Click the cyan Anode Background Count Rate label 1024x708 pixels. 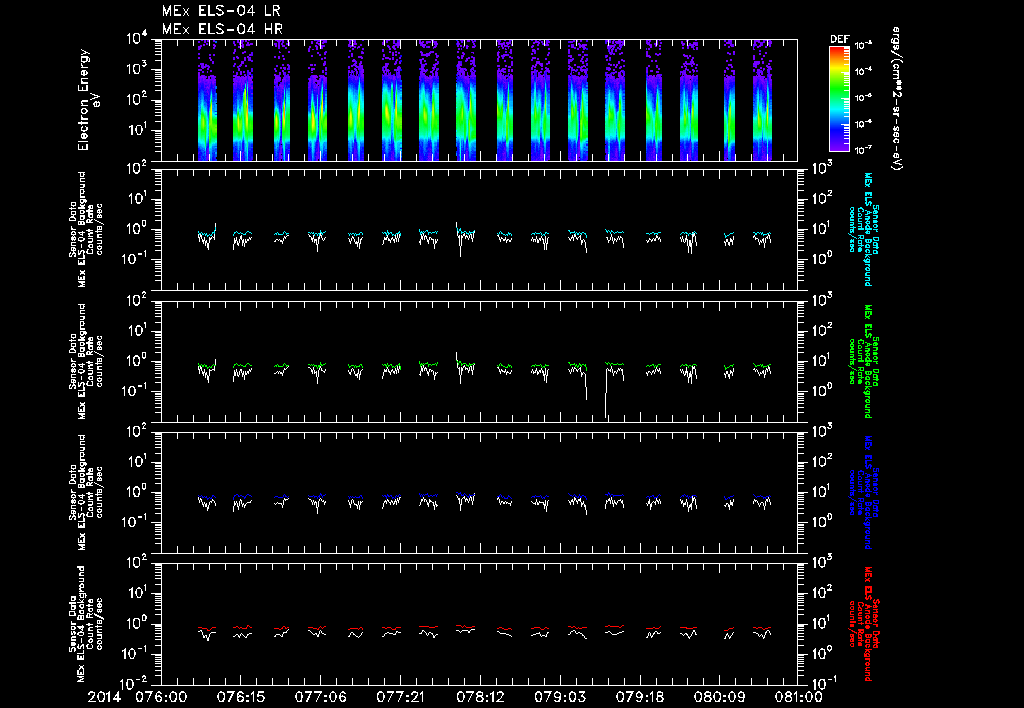click(863, 229)
